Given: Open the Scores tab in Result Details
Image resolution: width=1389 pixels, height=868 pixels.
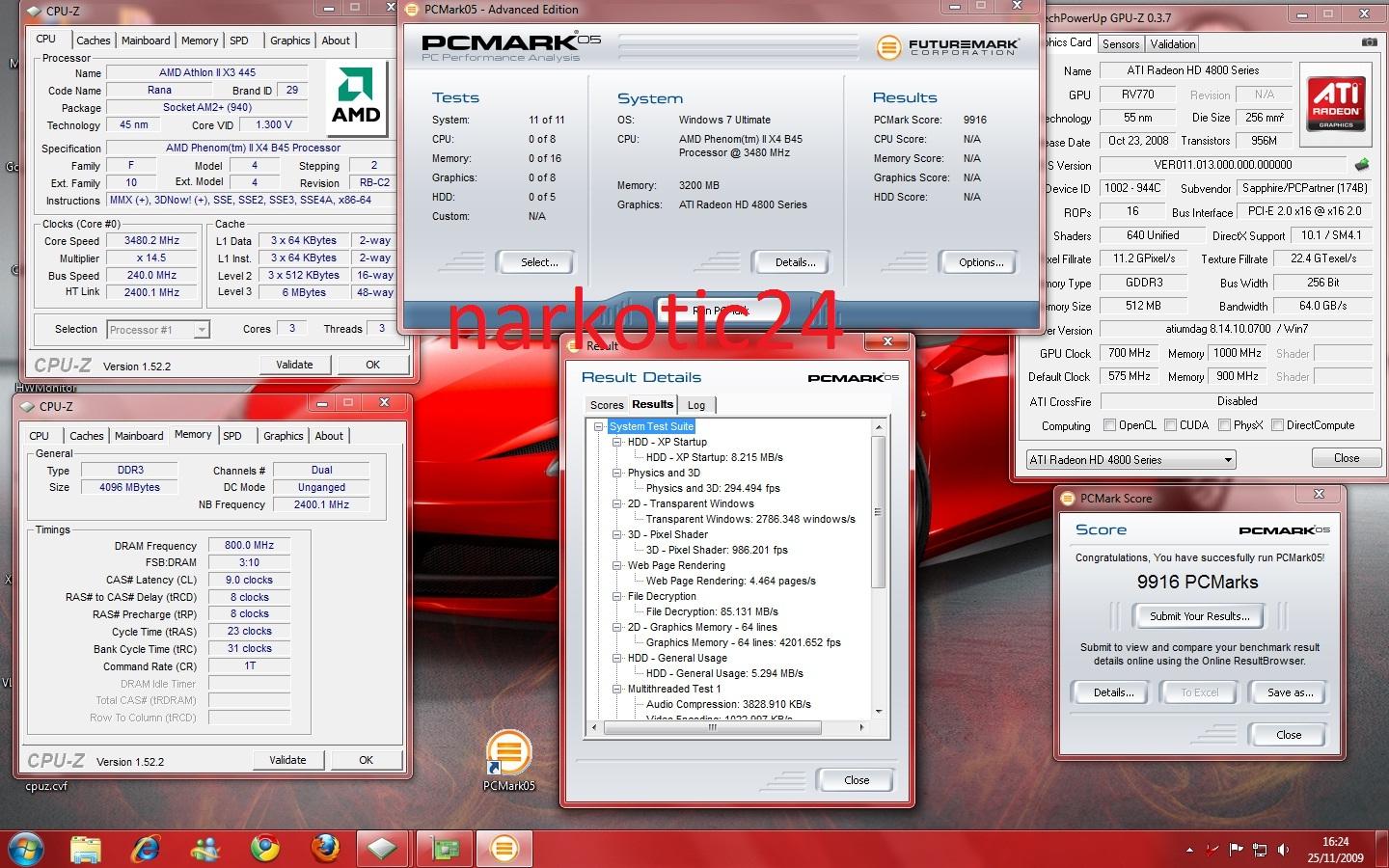Looking at the screenshot, I should click(x=607, y=406).
